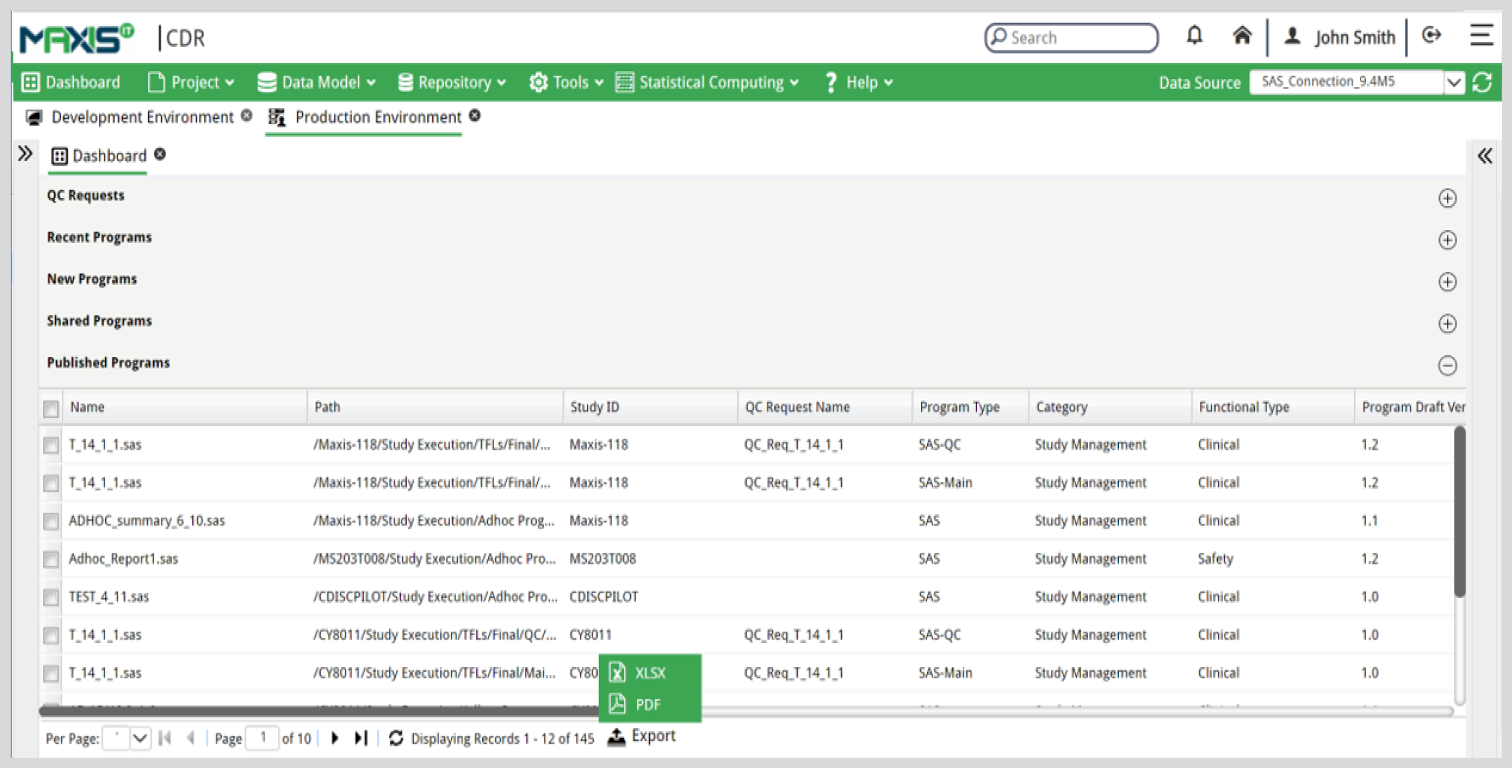Click the Search input field
This screenshot has height=768, width=1512.
[1080, 38]
